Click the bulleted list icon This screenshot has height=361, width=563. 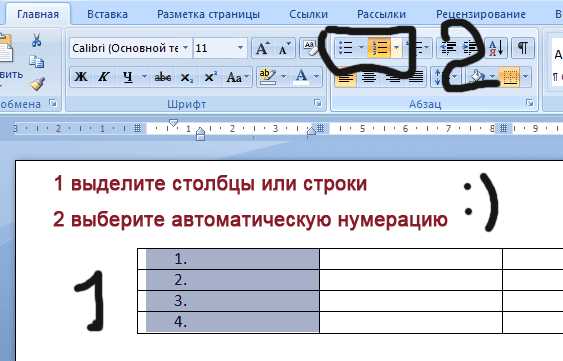pyautogui.click(x=346, y=47)
